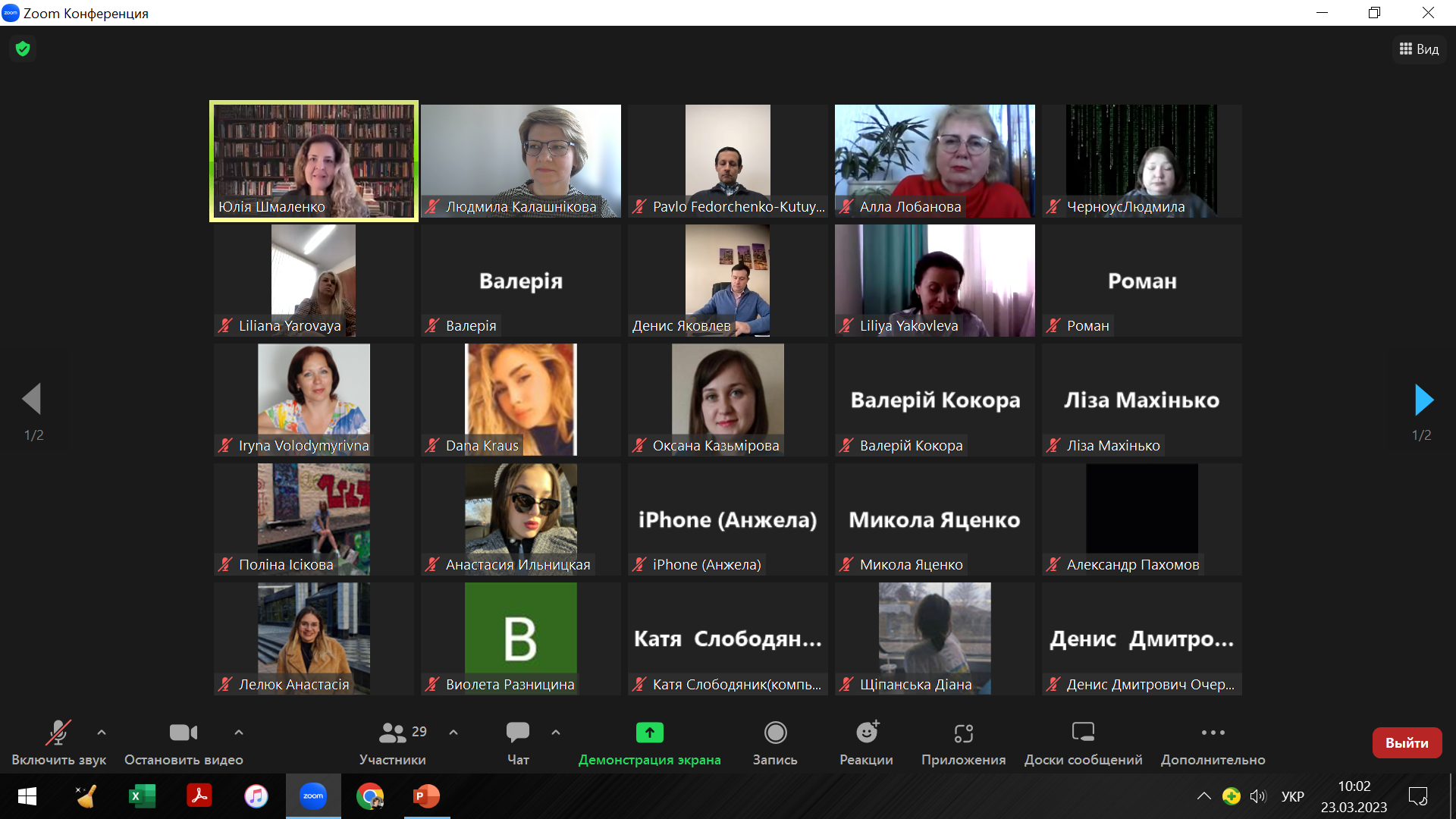
Task: Expand participants options arrow
Action: coord(453,733)
